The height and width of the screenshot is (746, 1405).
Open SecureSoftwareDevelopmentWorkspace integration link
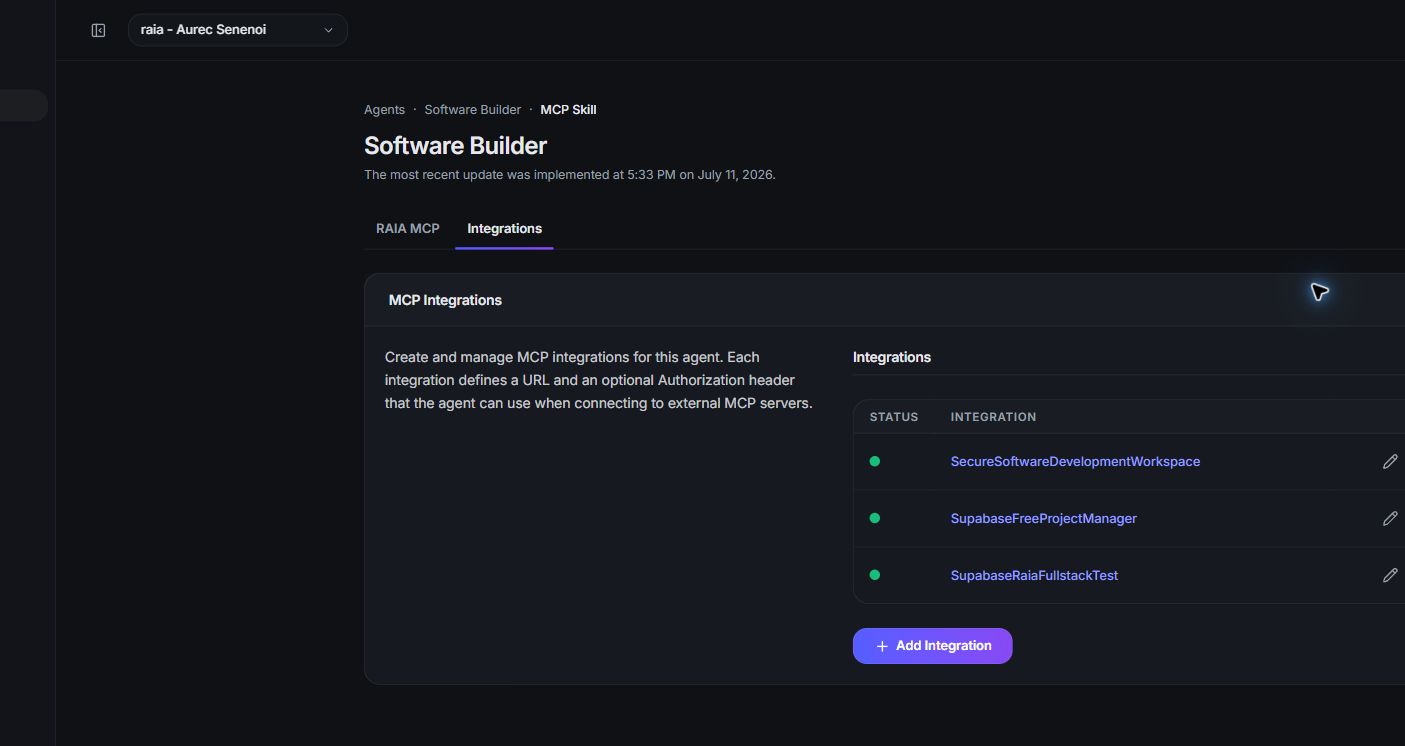tap(1075, 461)
